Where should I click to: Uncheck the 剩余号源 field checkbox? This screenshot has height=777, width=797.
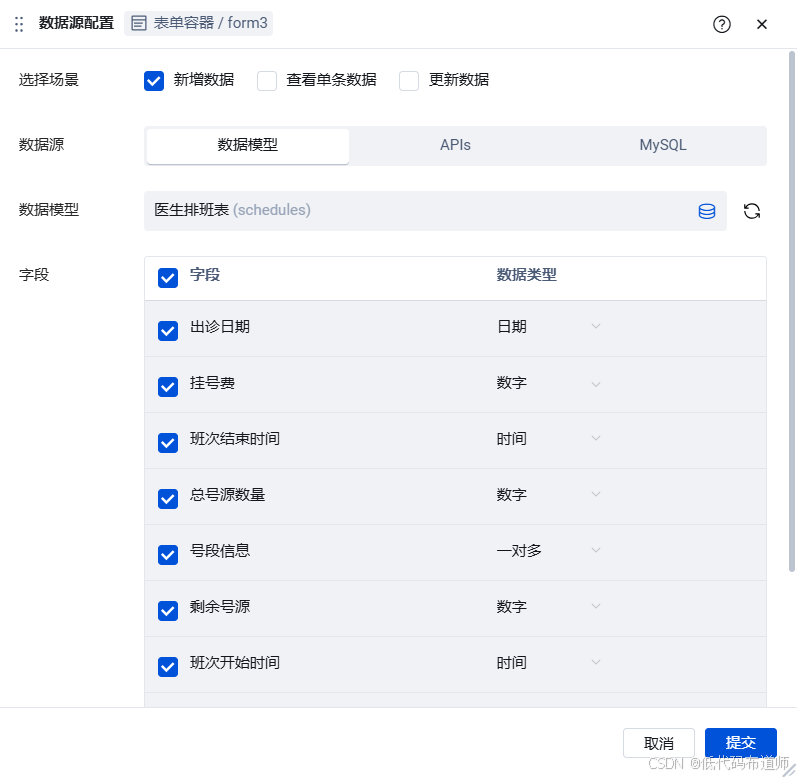168,610
